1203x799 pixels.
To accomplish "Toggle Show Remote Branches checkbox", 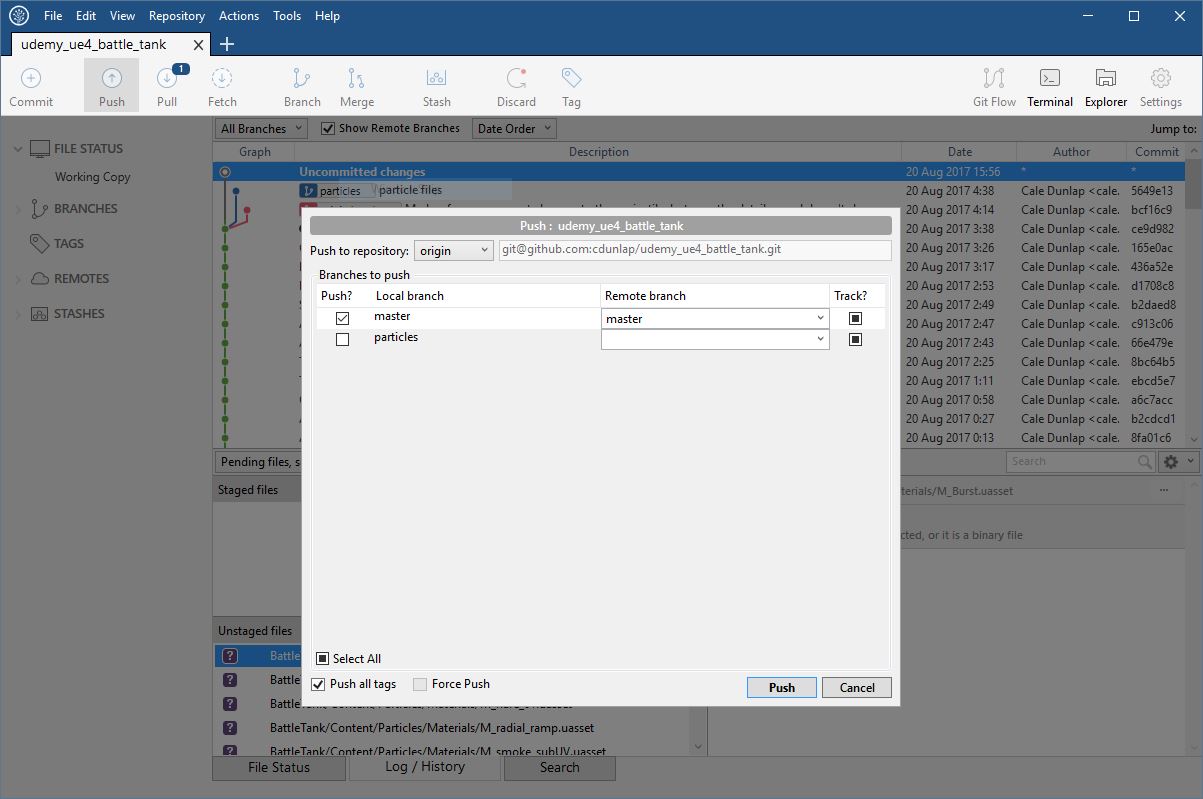I will pyautogui.click(x=327, y=128).
